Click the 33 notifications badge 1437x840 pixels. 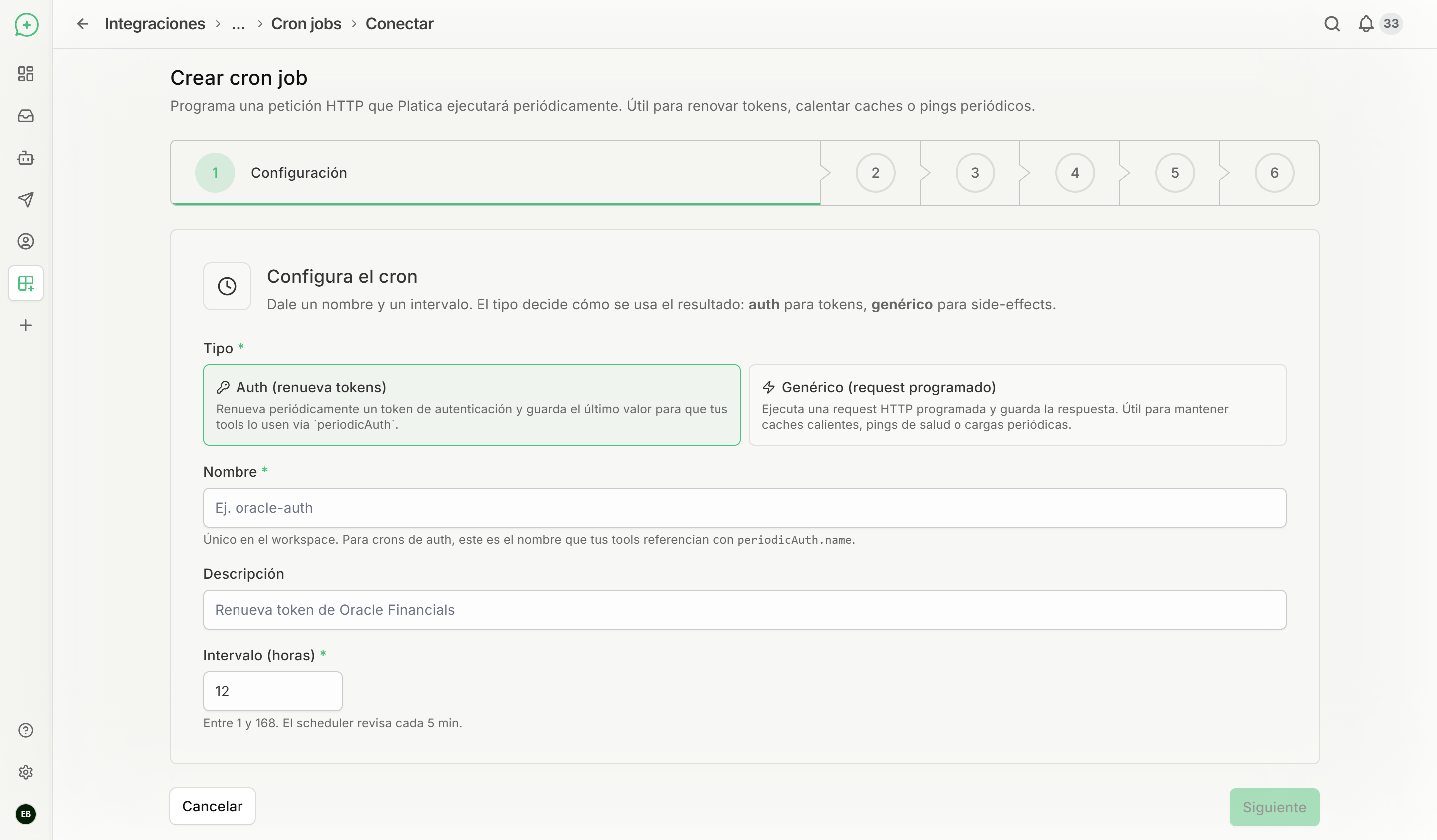(x=1391, y=24)
